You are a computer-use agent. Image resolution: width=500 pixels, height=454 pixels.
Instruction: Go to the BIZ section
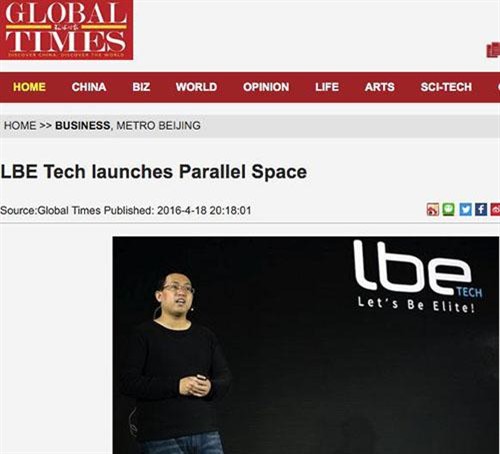tap(141, 87)
